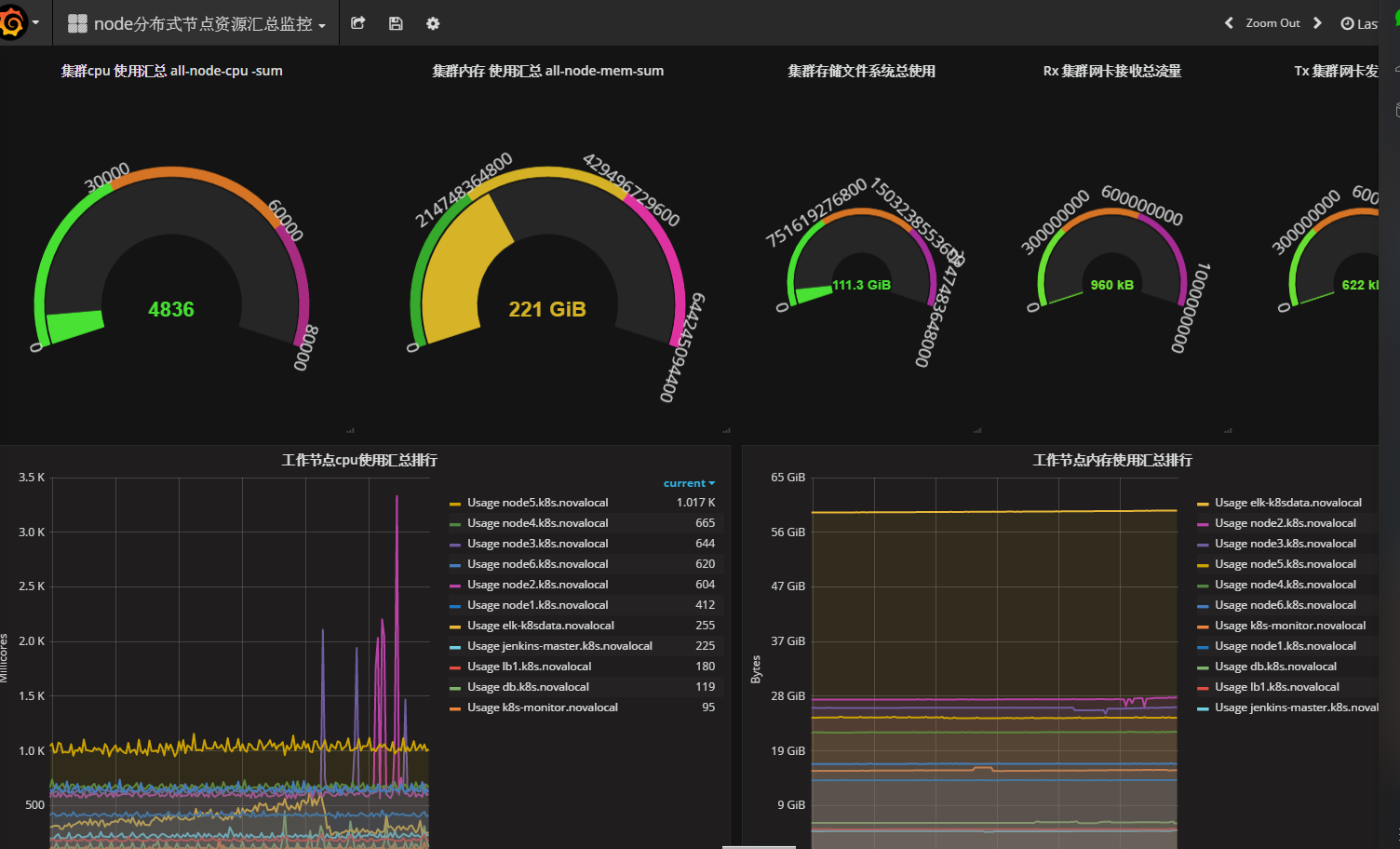Click the 集群存储文件系统总使用 panel title
This screenshot has width=1400, height=849.
coord(861,71)
